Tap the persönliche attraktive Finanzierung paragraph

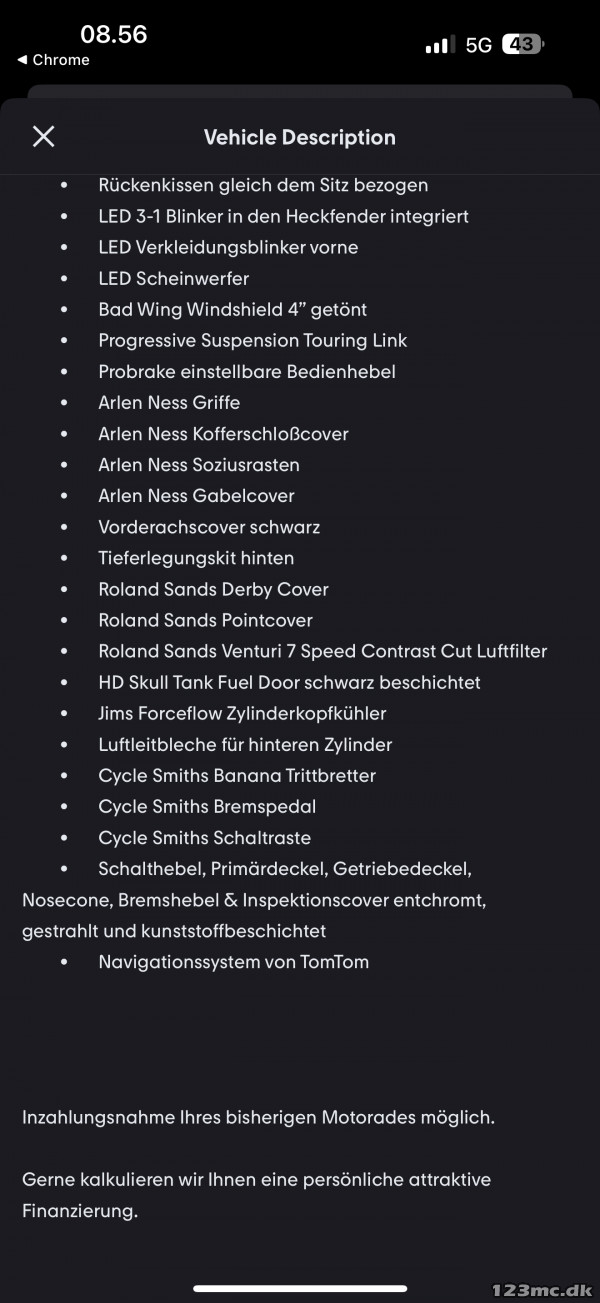click(257, 1195)
